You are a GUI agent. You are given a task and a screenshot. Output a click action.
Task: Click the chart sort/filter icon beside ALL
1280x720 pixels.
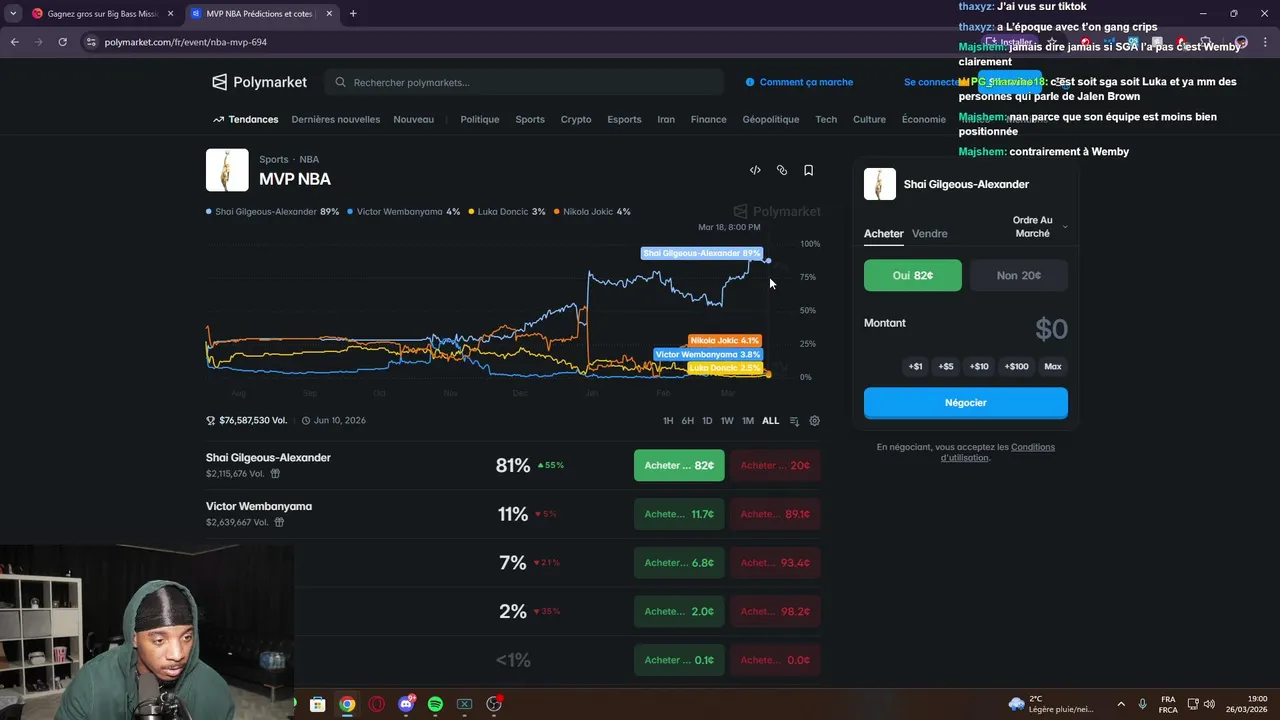794,421
